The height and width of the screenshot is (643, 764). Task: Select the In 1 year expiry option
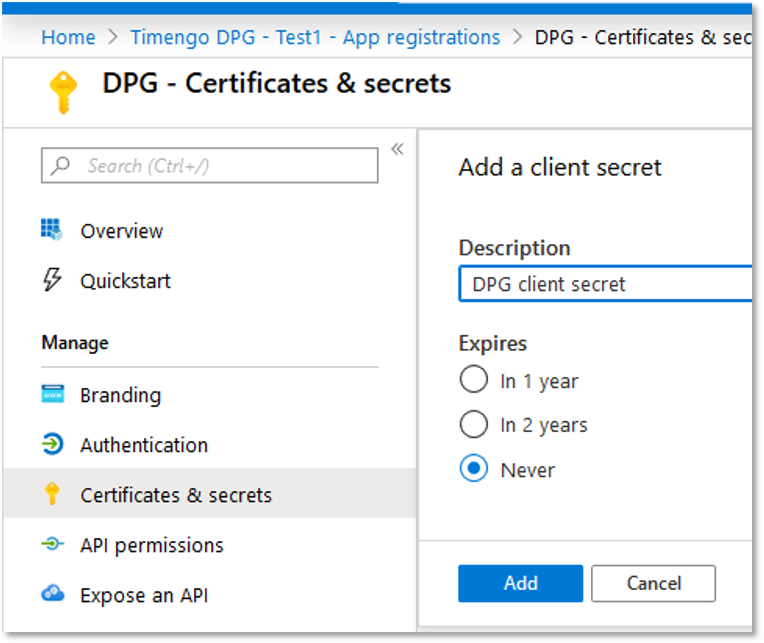click(474, 379)
